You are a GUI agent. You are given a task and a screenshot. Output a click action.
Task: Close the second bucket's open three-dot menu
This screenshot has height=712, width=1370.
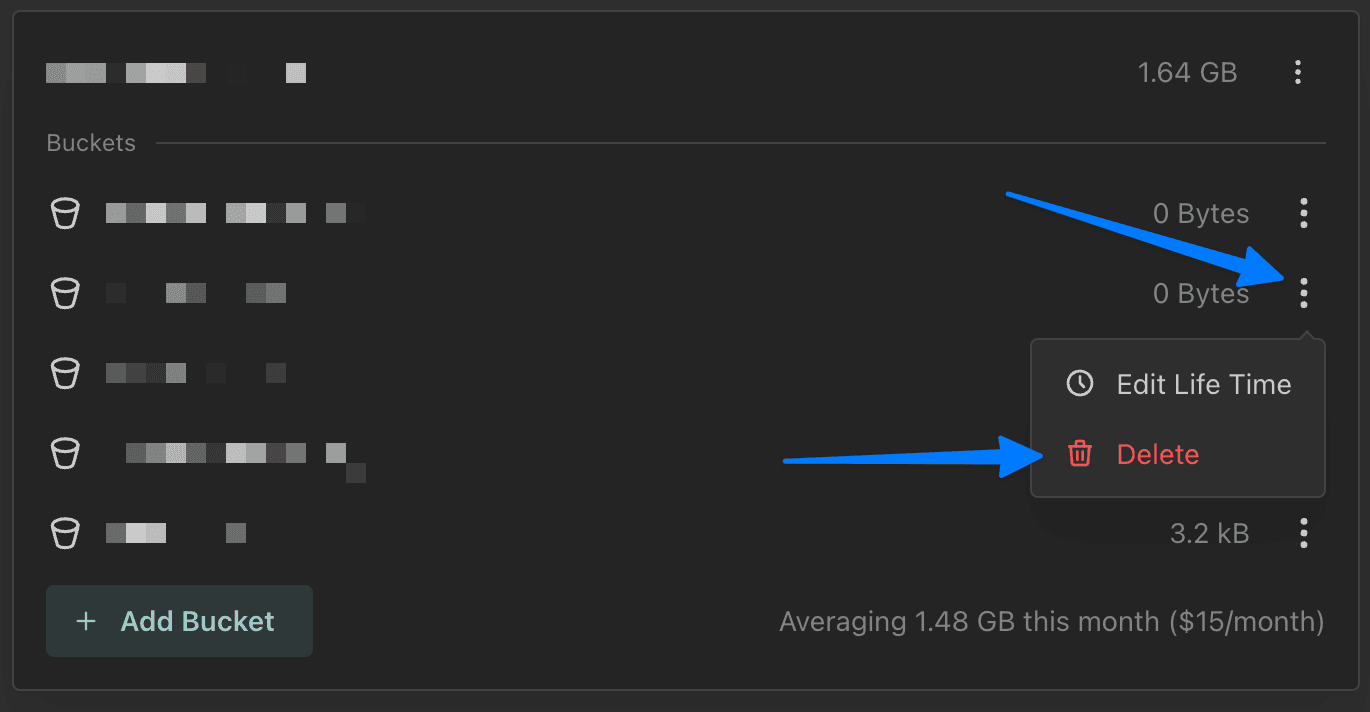pyautogui.click(x=1303, y=293)
